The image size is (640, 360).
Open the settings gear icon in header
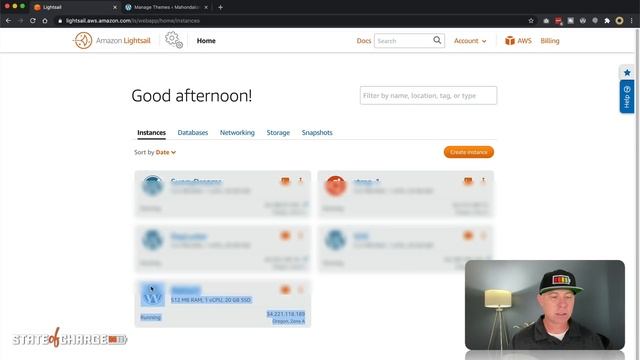[x=173, y=40]
